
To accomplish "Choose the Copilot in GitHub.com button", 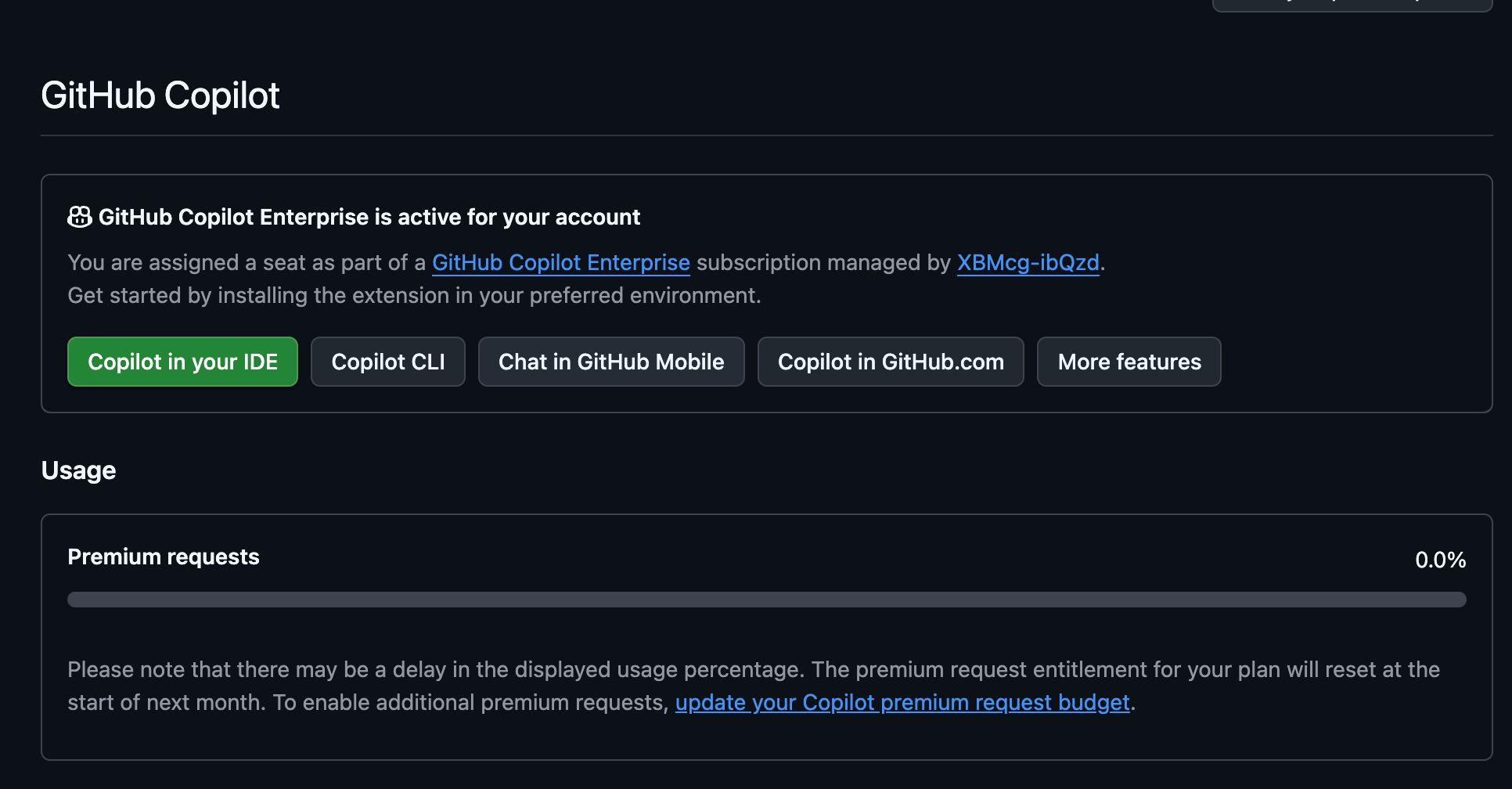I will click(x=890, y=362).
